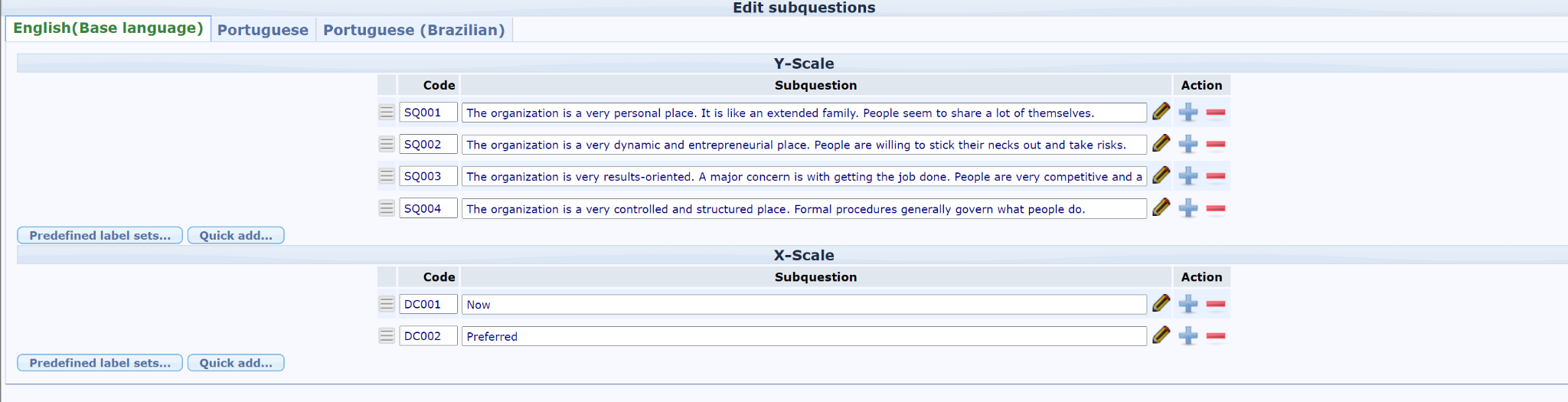This screenshot has height=402, width=1568.
Task: Open the Portuguese (Brazilian) language tab
Action: coord(413,30)
